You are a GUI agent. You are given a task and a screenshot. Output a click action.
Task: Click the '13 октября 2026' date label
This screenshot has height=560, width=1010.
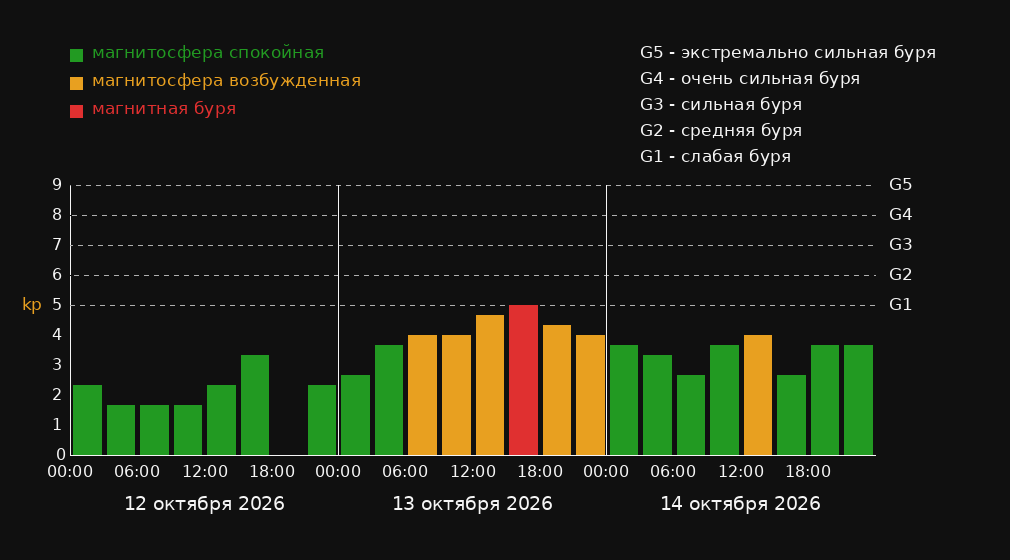pos(472,504)
